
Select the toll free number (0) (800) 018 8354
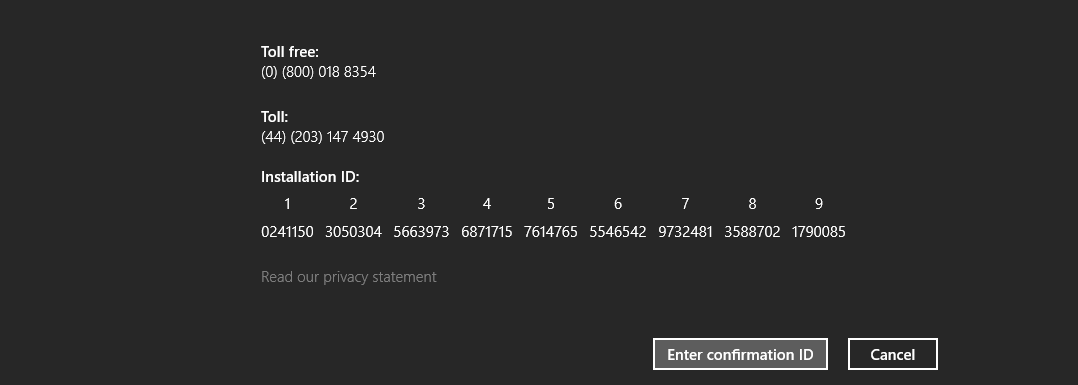pyautogui.click(x=318, y=72)
